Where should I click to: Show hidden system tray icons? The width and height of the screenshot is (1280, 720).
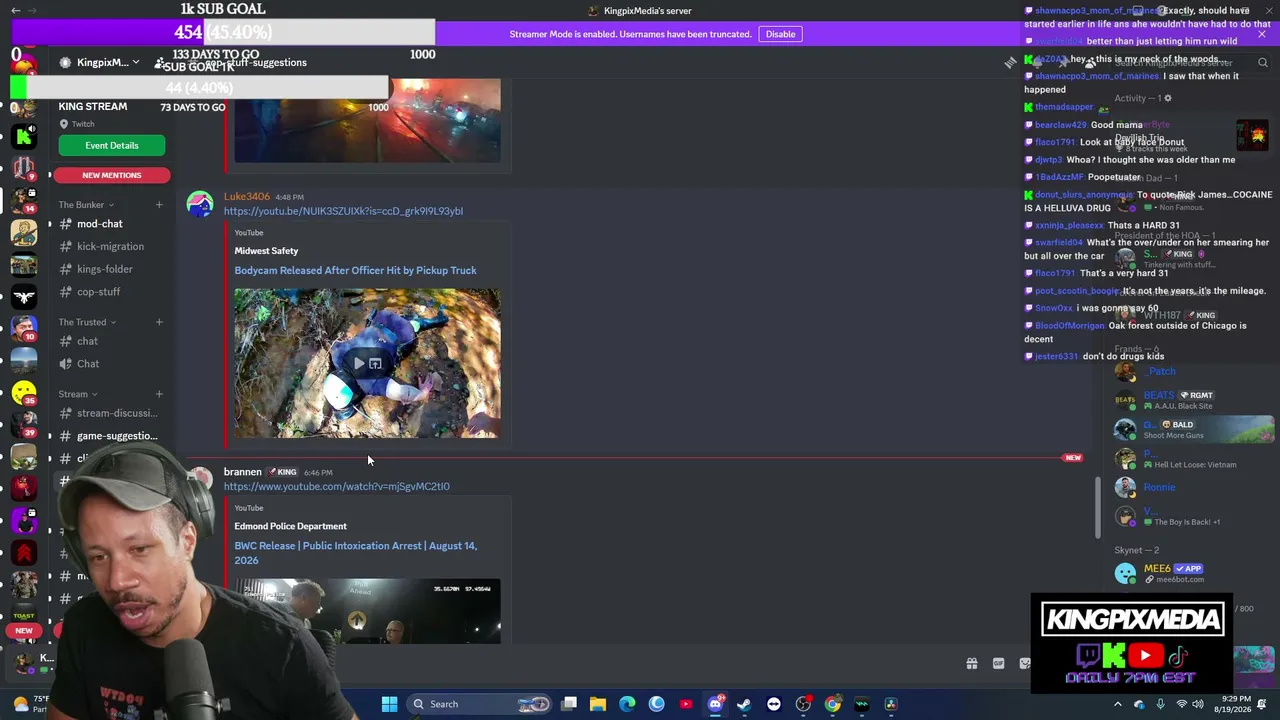tap(1118, 704)
